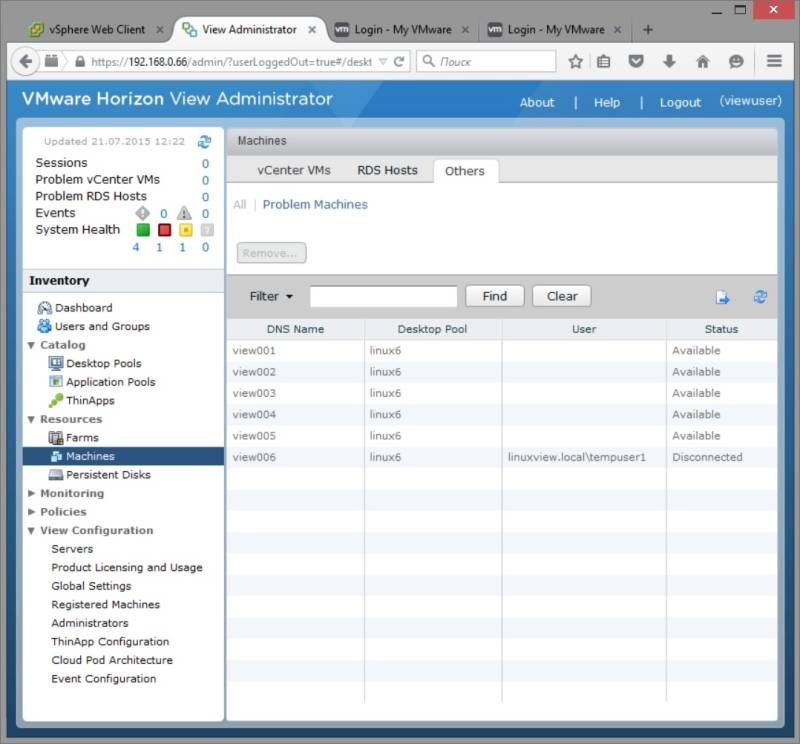Screen dimensions: 800x744
Task: Switch to the vCenter VMs tab
Action: pos(294,170)
